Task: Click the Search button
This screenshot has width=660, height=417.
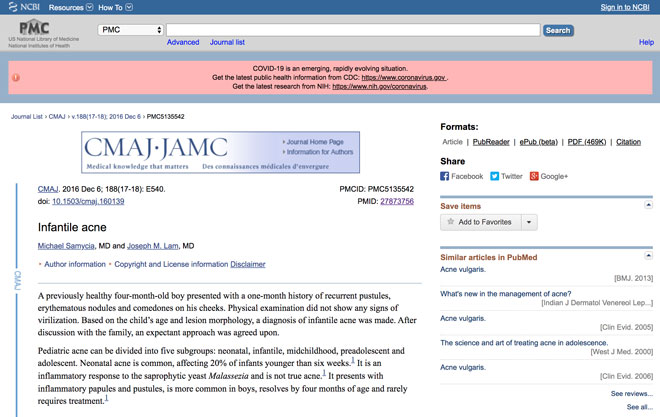Action: 558,30
